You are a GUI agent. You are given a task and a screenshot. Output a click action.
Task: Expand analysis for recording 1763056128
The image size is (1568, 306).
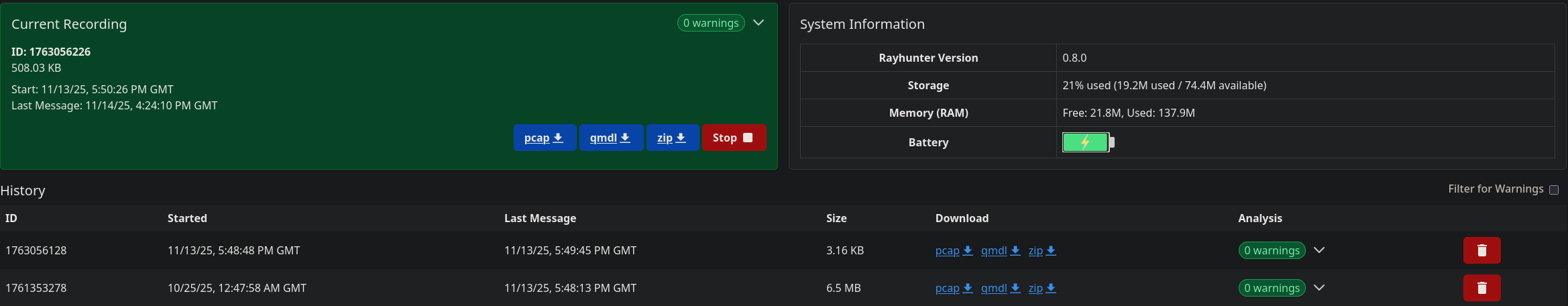click(x=1319, y=250)
